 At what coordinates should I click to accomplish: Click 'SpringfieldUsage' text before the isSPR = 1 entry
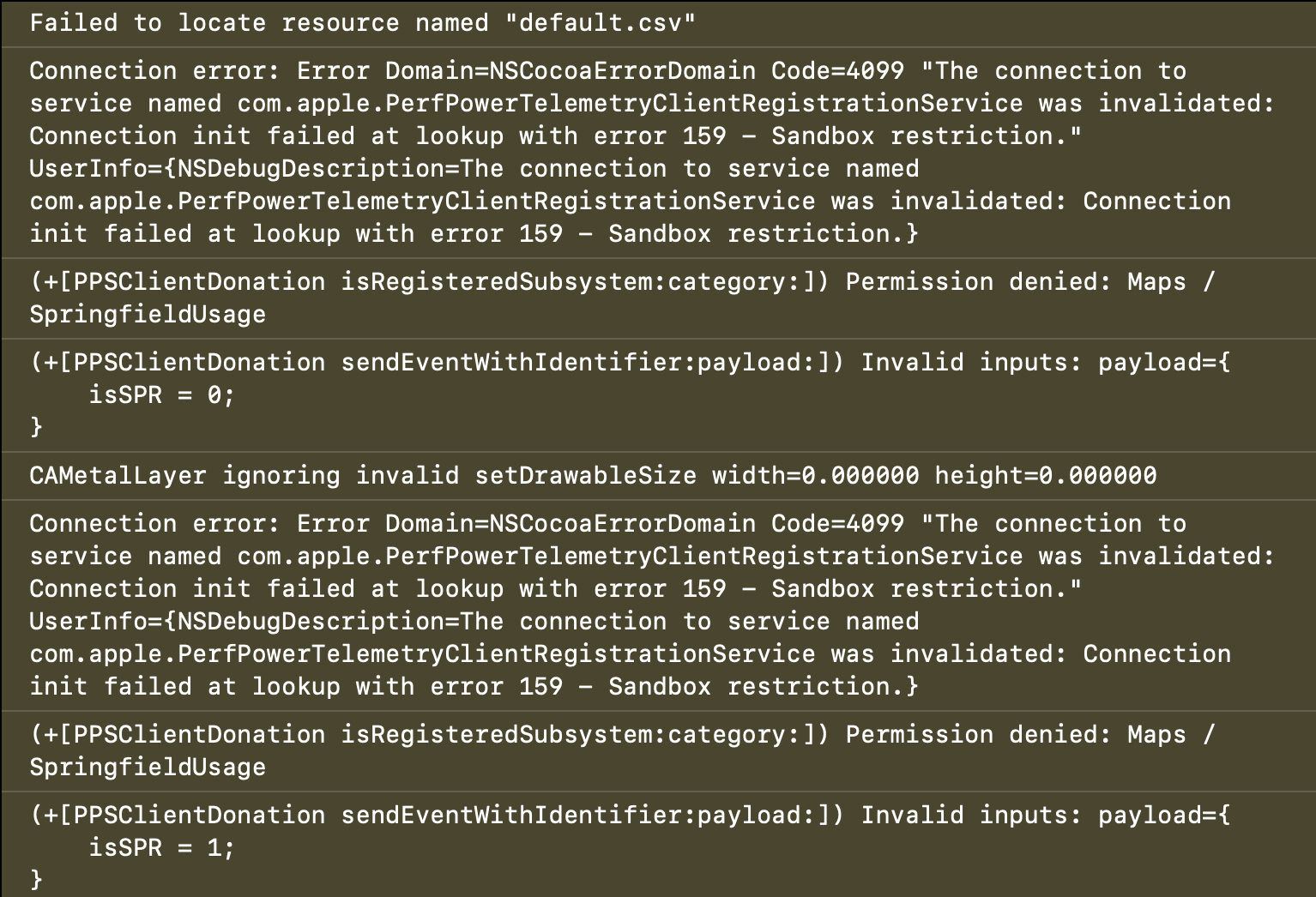(148, 768)
